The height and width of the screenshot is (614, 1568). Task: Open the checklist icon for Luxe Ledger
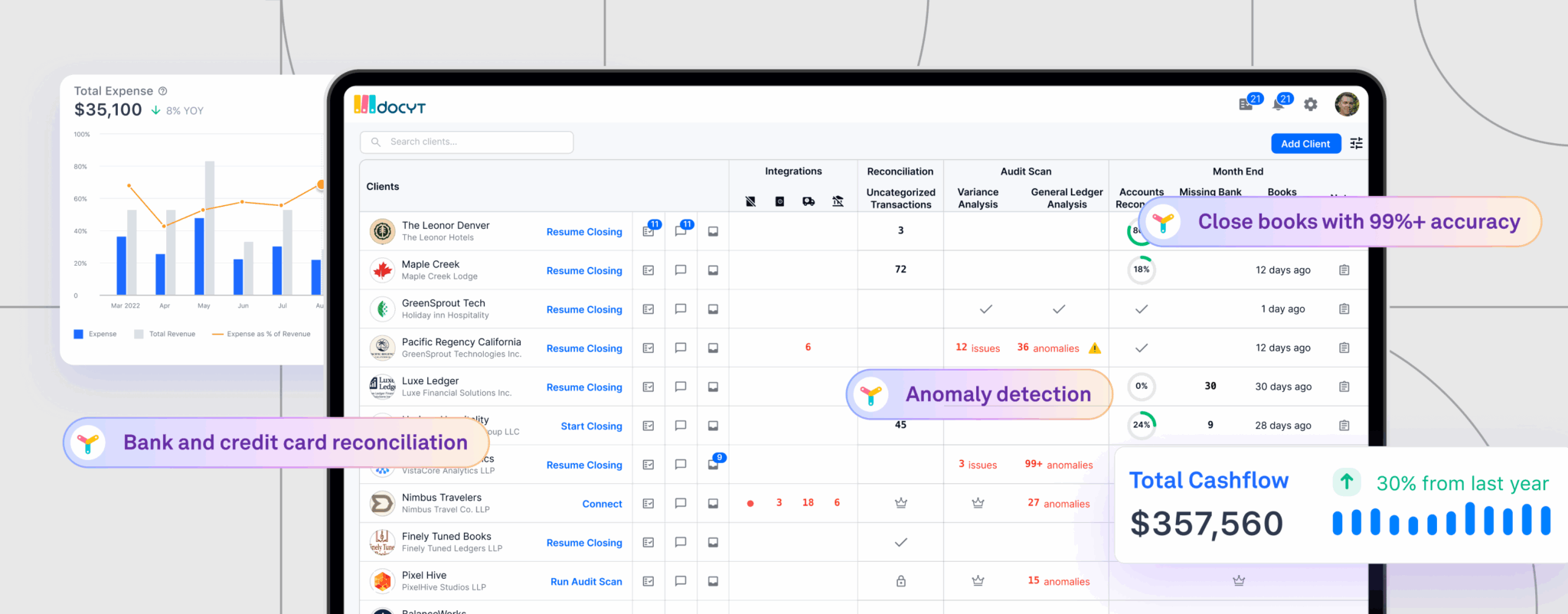[648, 387]
